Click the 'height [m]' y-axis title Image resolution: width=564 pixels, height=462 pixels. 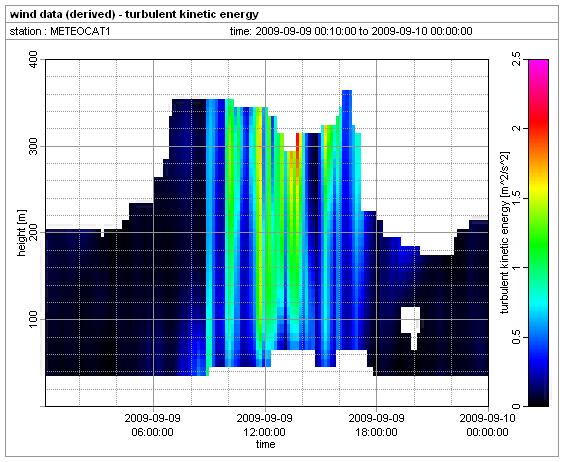[22, 232]
